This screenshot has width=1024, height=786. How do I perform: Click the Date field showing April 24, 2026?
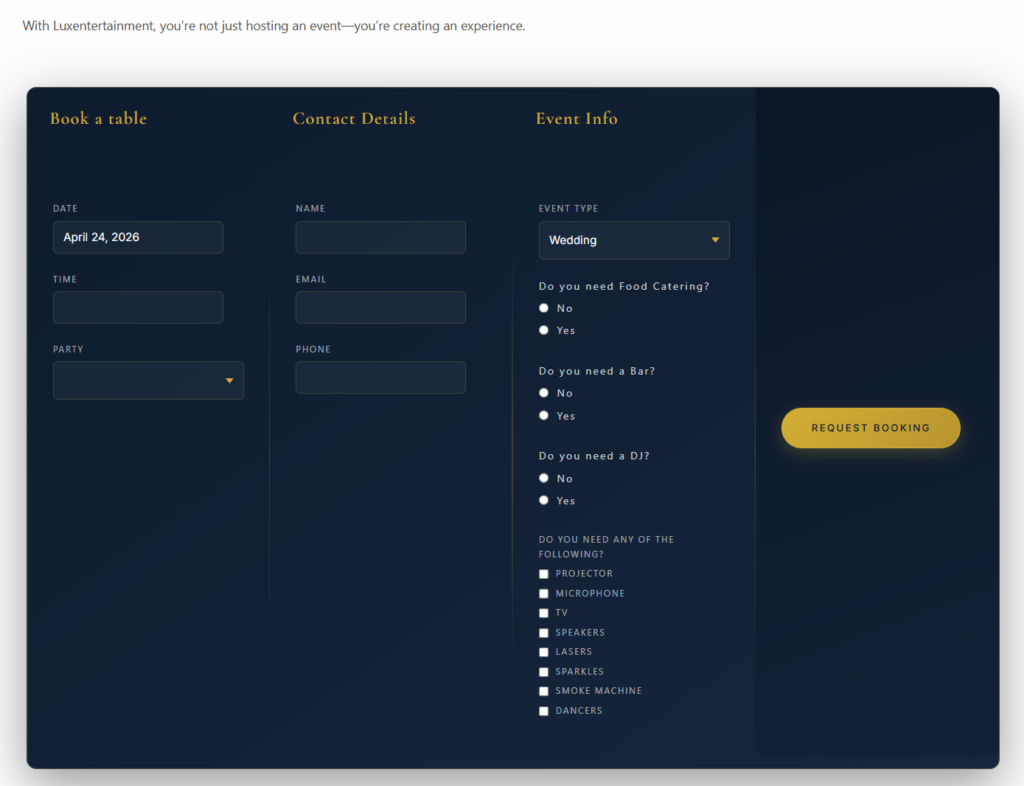point(138,238)
